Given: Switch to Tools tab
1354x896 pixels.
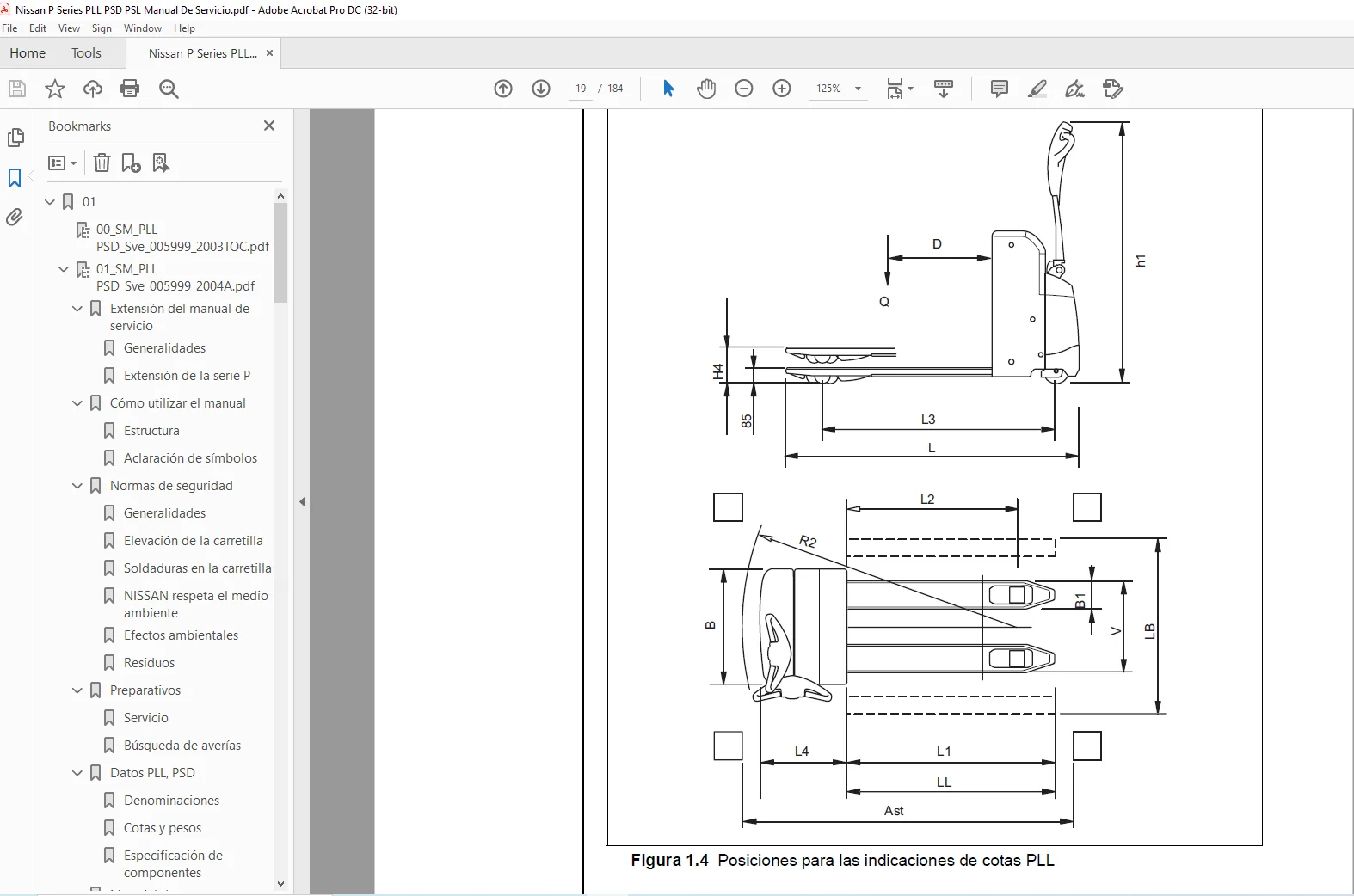Looking at the screenshot, I should 86,53.
